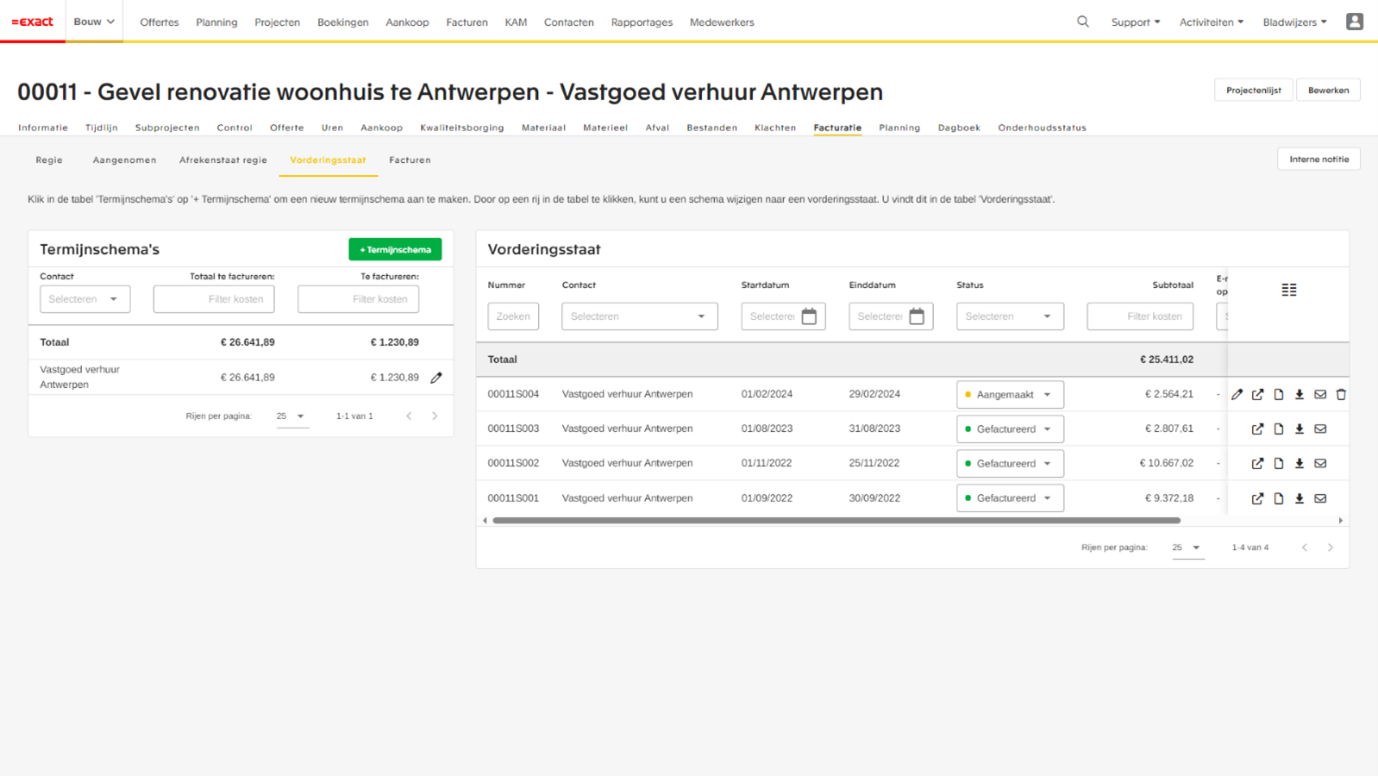View document icon for statement 00011S002
Image resolution: width=1378 pixels, height=776 pixels.
coord(1278,464)
